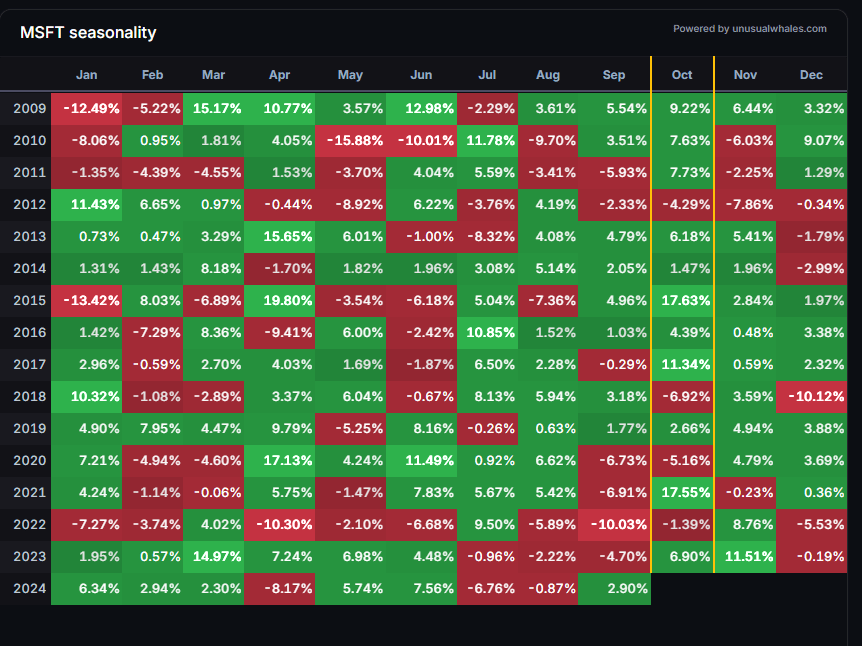This screenshot has height=646, width=862.
Task: Select the 2009 row label
Action: (x=29, y=108)
